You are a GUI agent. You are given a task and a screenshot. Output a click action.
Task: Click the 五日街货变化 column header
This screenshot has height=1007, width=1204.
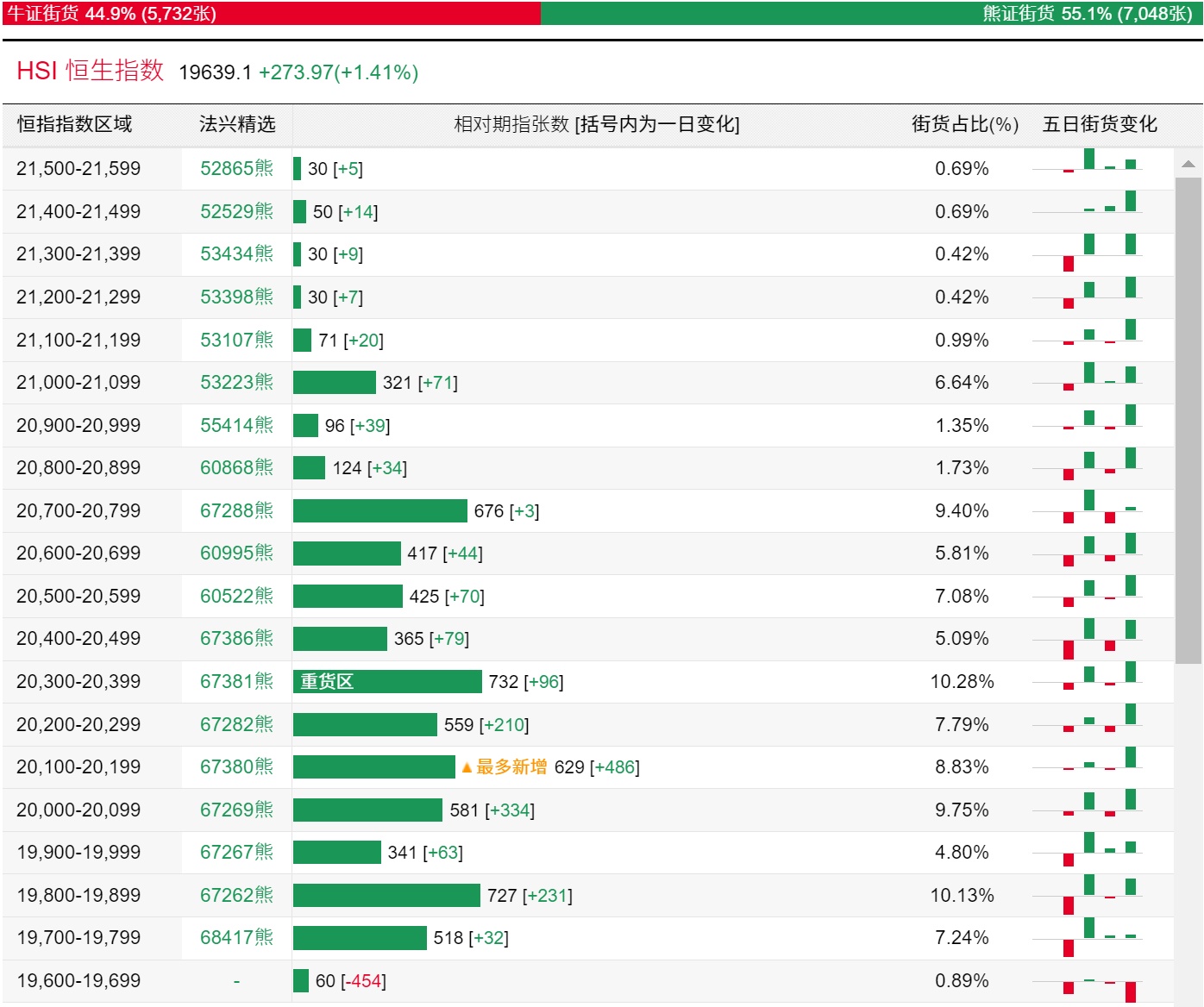(x=1100, y=125)
